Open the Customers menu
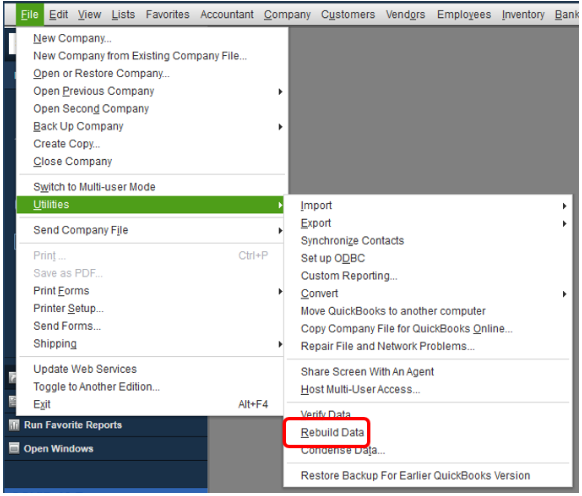 [x=348, y=14]
